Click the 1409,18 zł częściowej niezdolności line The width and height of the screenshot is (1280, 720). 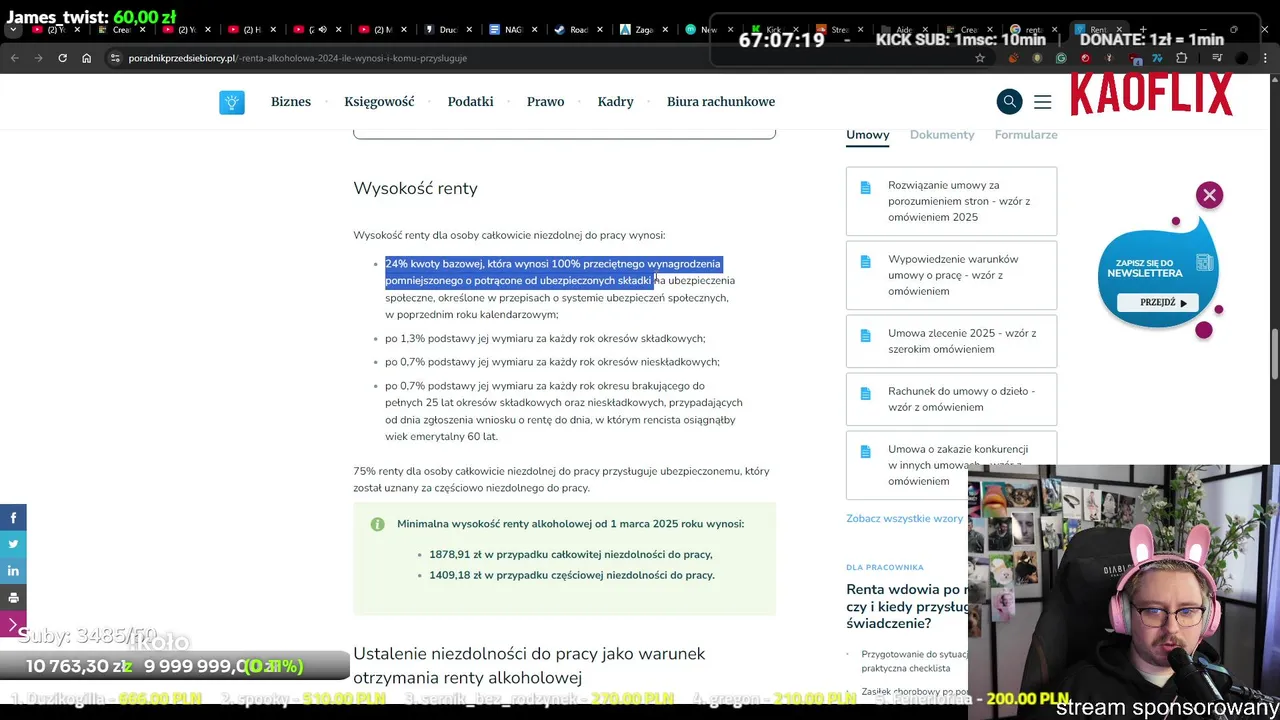[x=572, y=575]
